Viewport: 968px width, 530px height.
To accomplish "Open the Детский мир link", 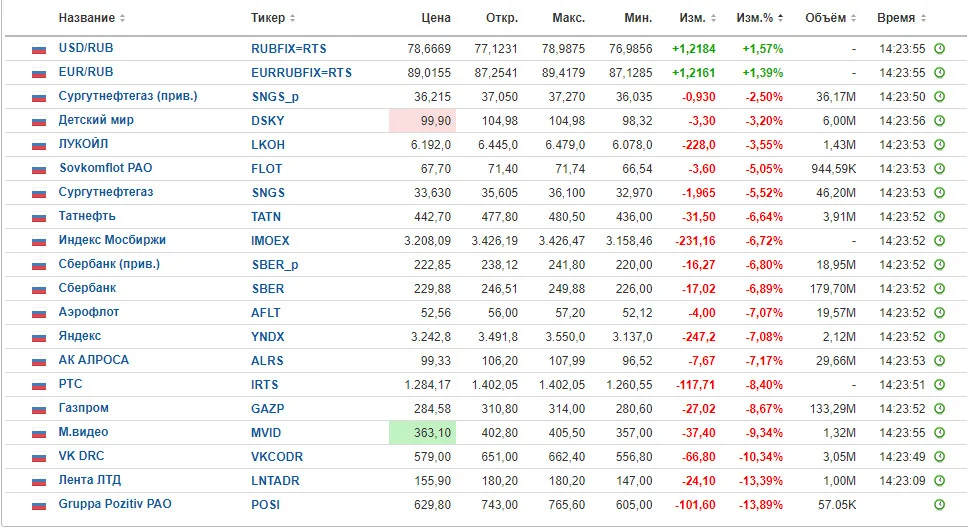I will pos(96,120).
